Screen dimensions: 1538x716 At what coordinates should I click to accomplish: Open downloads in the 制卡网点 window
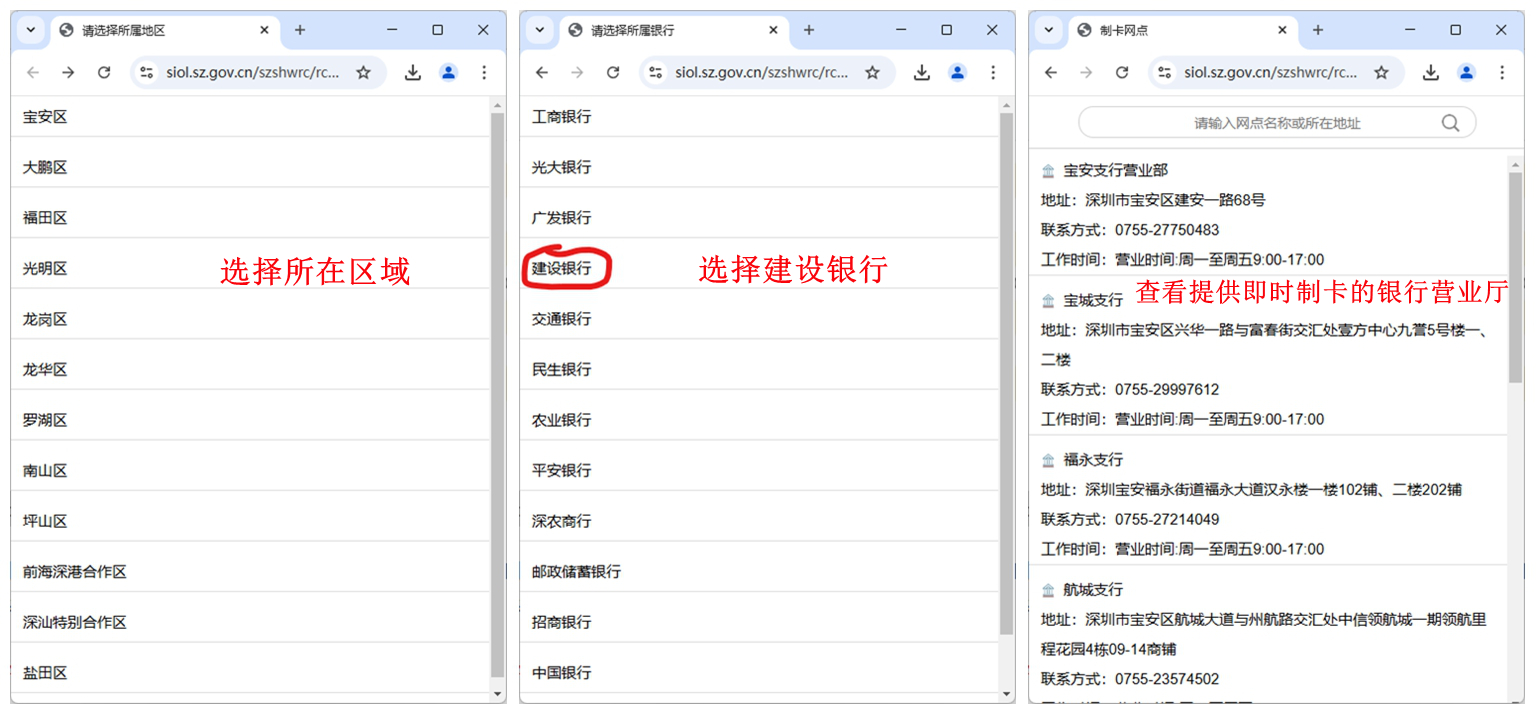coord(1431,72)
